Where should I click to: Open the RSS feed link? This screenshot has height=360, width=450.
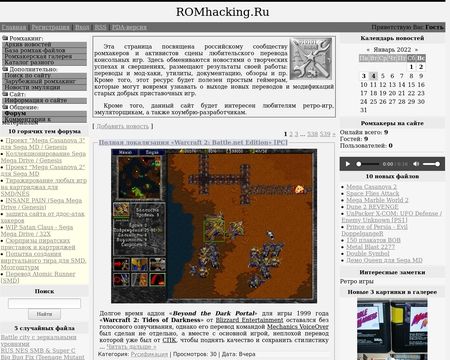click(100, 27)
